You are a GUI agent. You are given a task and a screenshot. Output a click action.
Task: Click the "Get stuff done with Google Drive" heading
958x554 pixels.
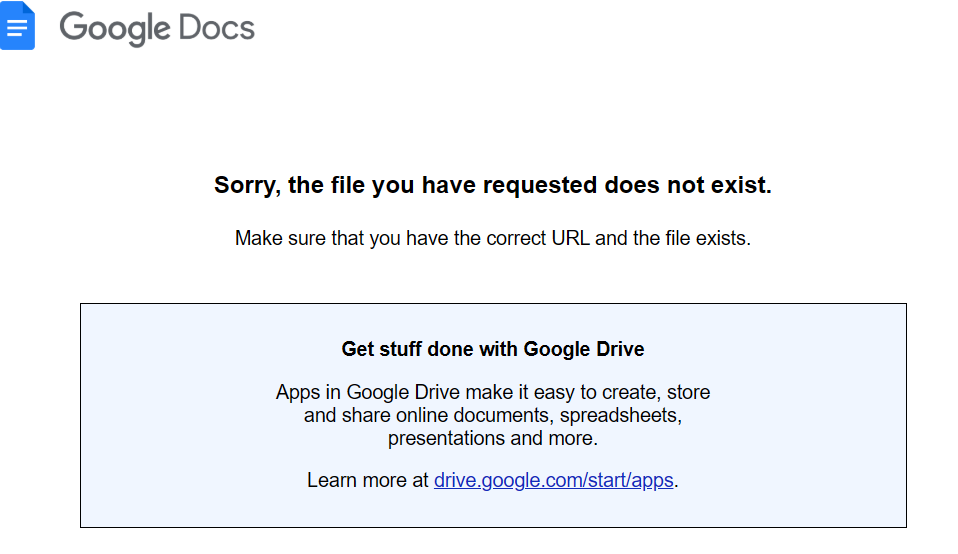[x=493, y=349]
